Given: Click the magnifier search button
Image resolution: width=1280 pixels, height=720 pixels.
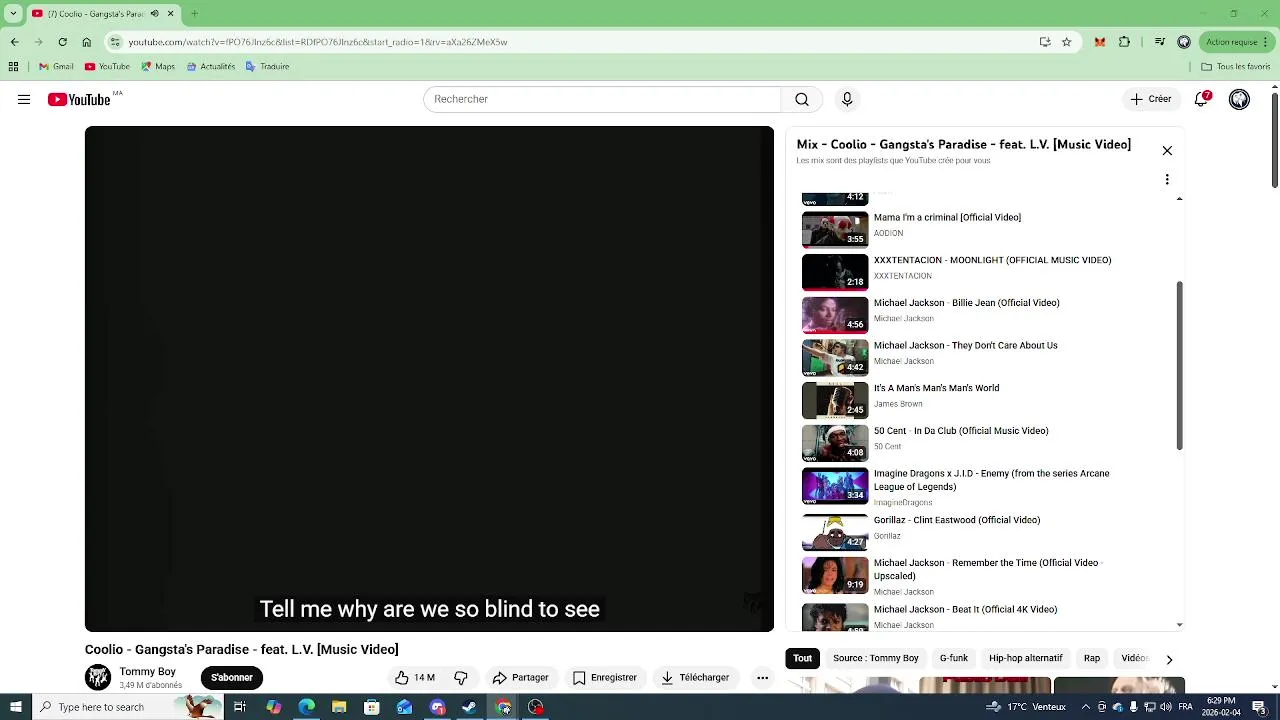Looking at the screenshot, I should pos(802,99).
